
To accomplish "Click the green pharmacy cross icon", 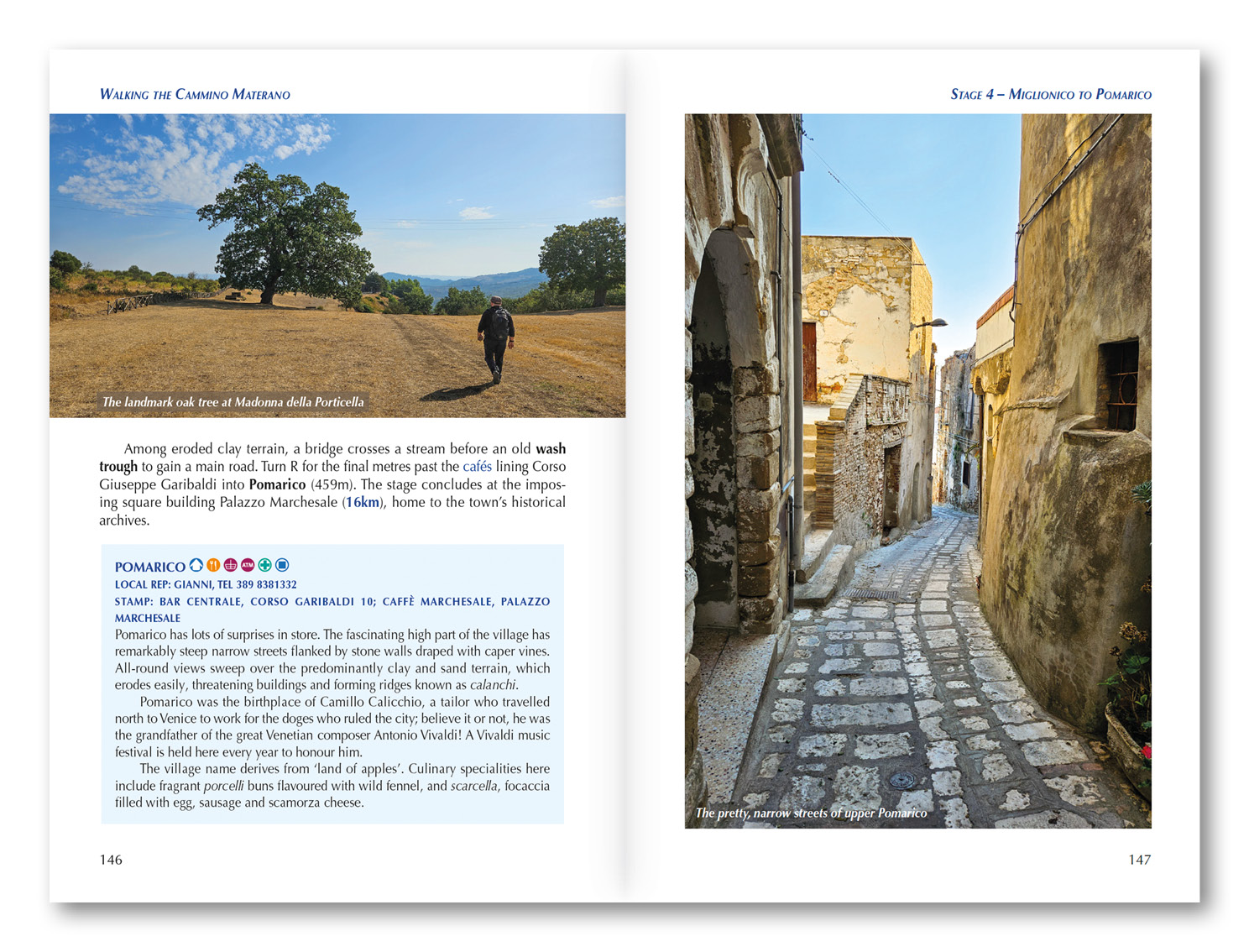I will [x=264, y=565].
